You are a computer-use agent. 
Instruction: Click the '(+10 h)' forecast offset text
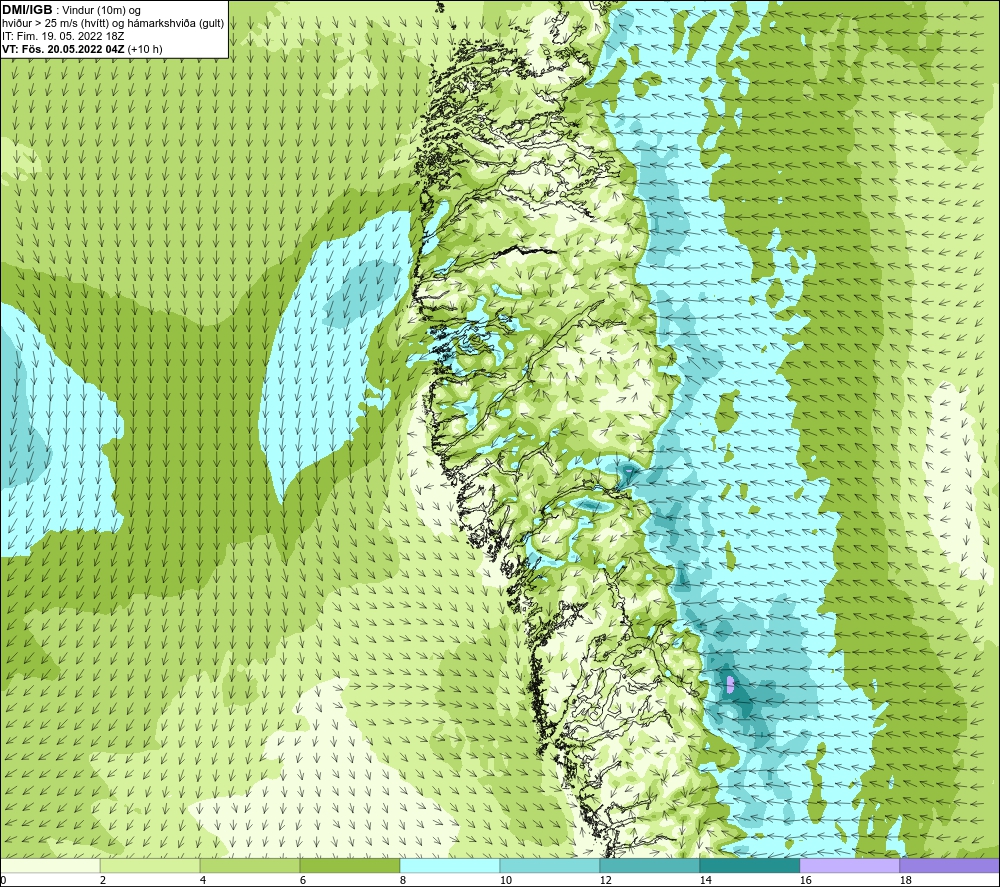coord(145,49)
